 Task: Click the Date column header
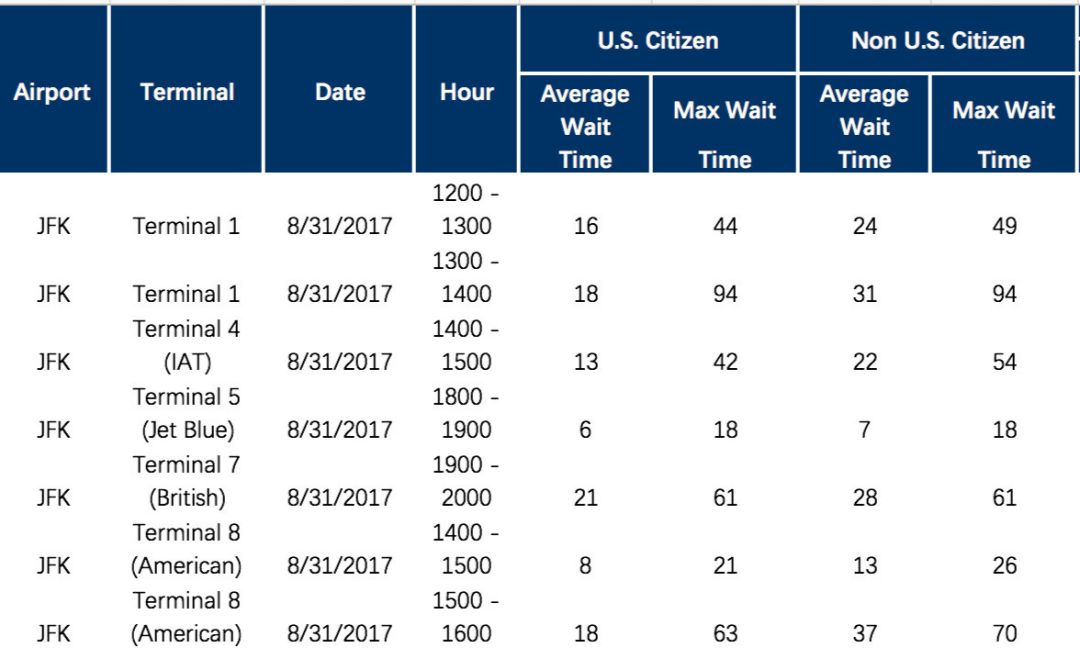click(340, 92)
